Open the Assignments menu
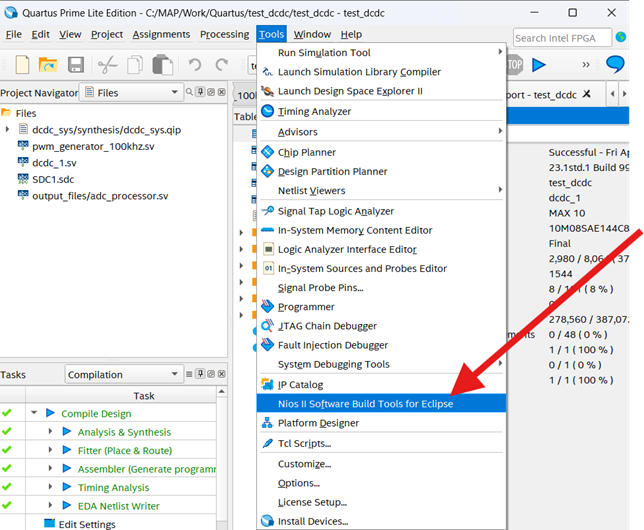 [161, 35]
